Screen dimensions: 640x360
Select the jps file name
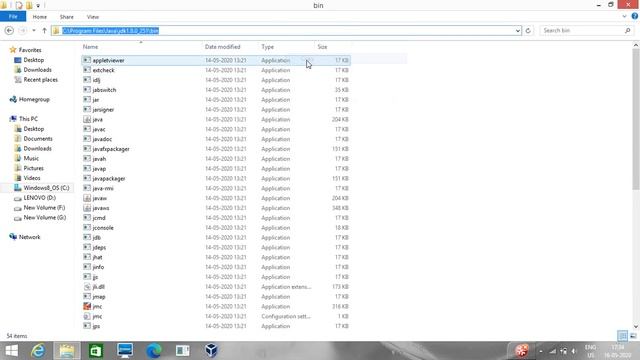point(96,326)
